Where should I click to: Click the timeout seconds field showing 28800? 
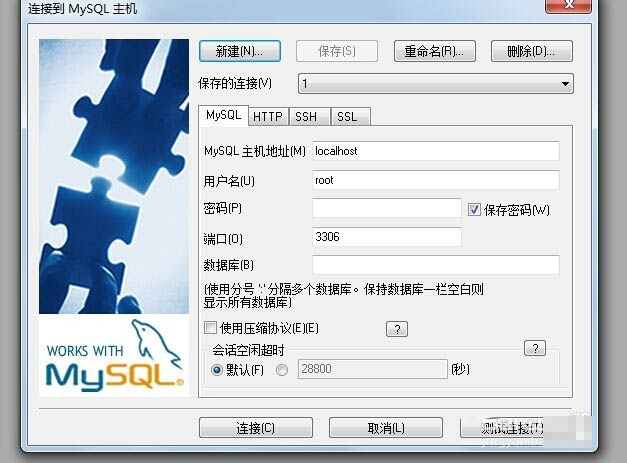[x=372, y=369]
